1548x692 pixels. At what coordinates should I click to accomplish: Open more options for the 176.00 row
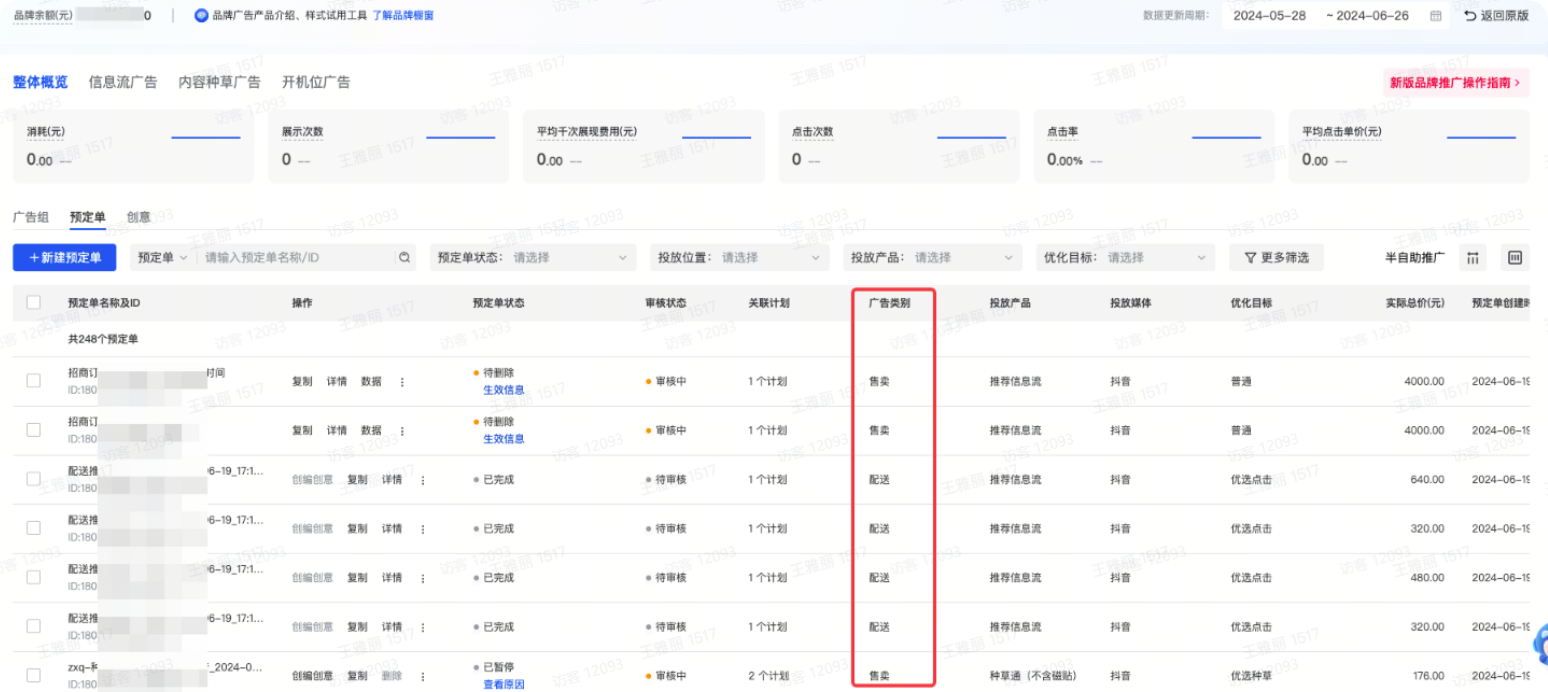422,676
